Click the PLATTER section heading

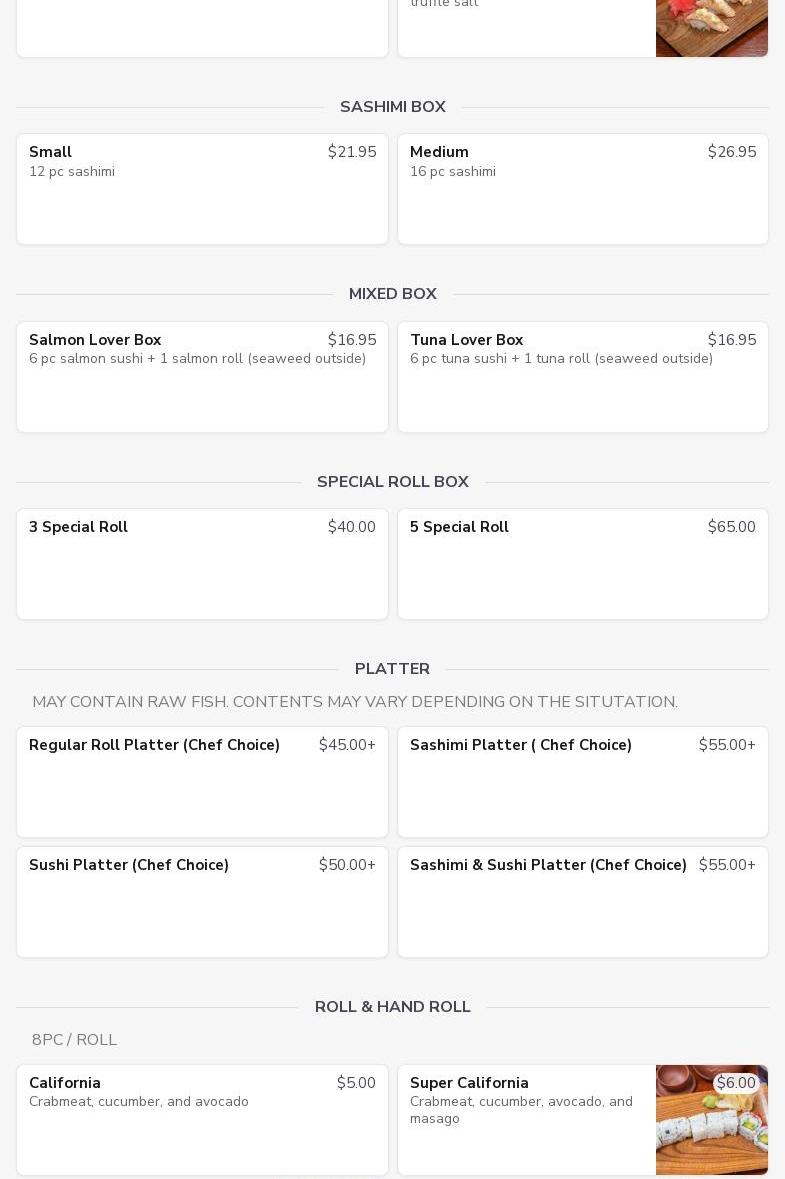(392, 669)
